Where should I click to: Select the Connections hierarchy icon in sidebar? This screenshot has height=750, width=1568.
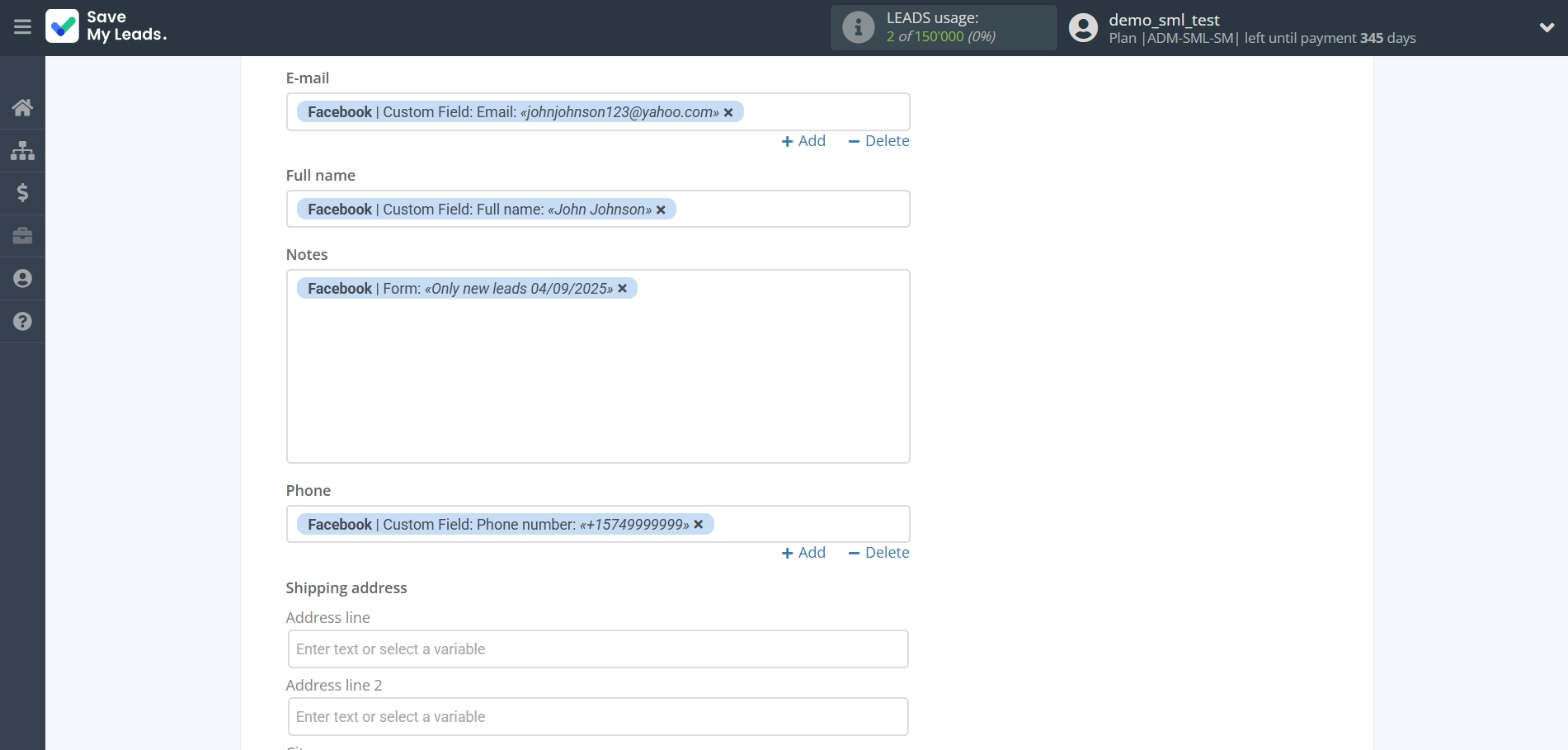pos(22,150)
